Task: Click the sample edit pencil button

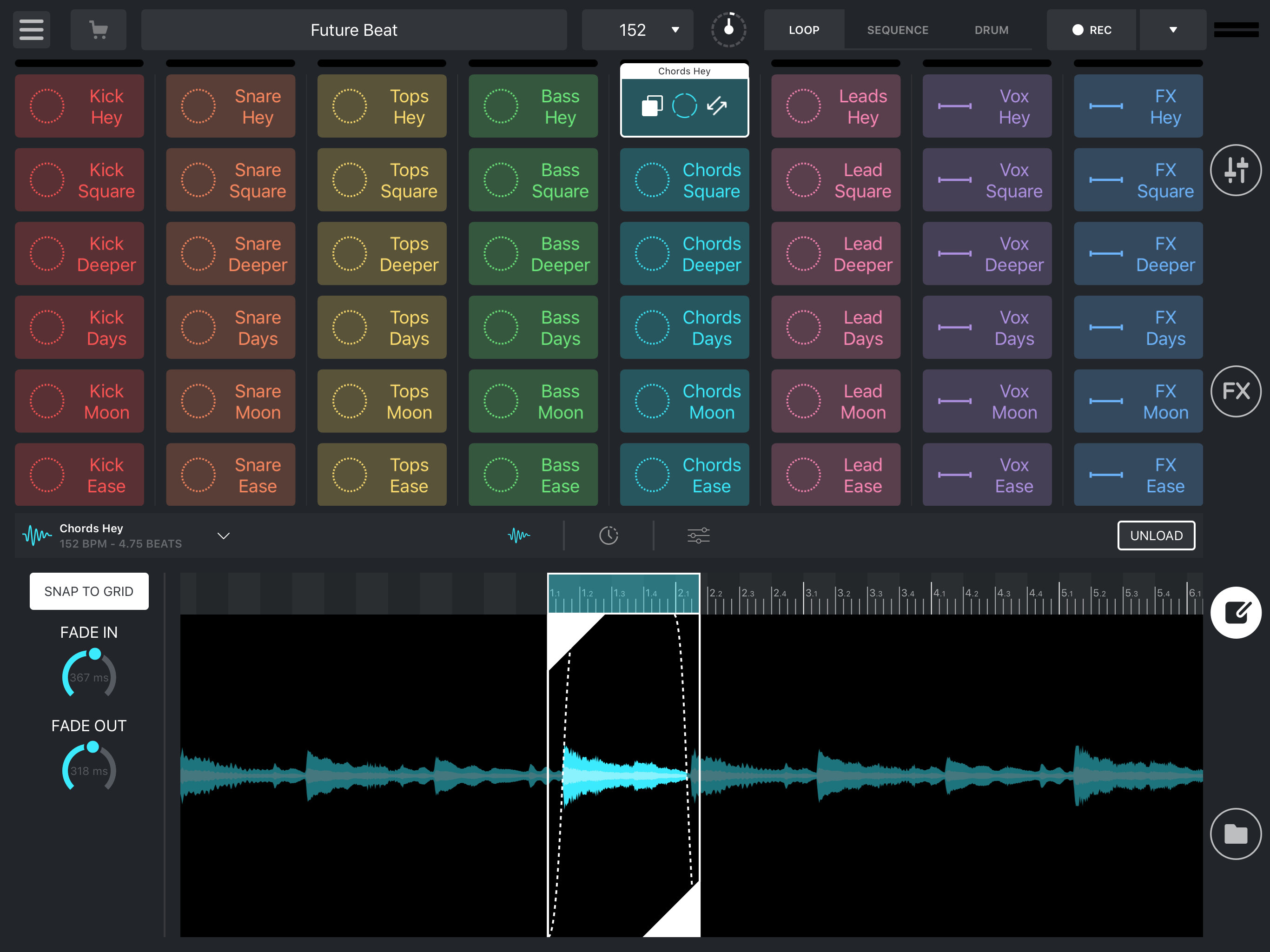Action: point(1235,612)
